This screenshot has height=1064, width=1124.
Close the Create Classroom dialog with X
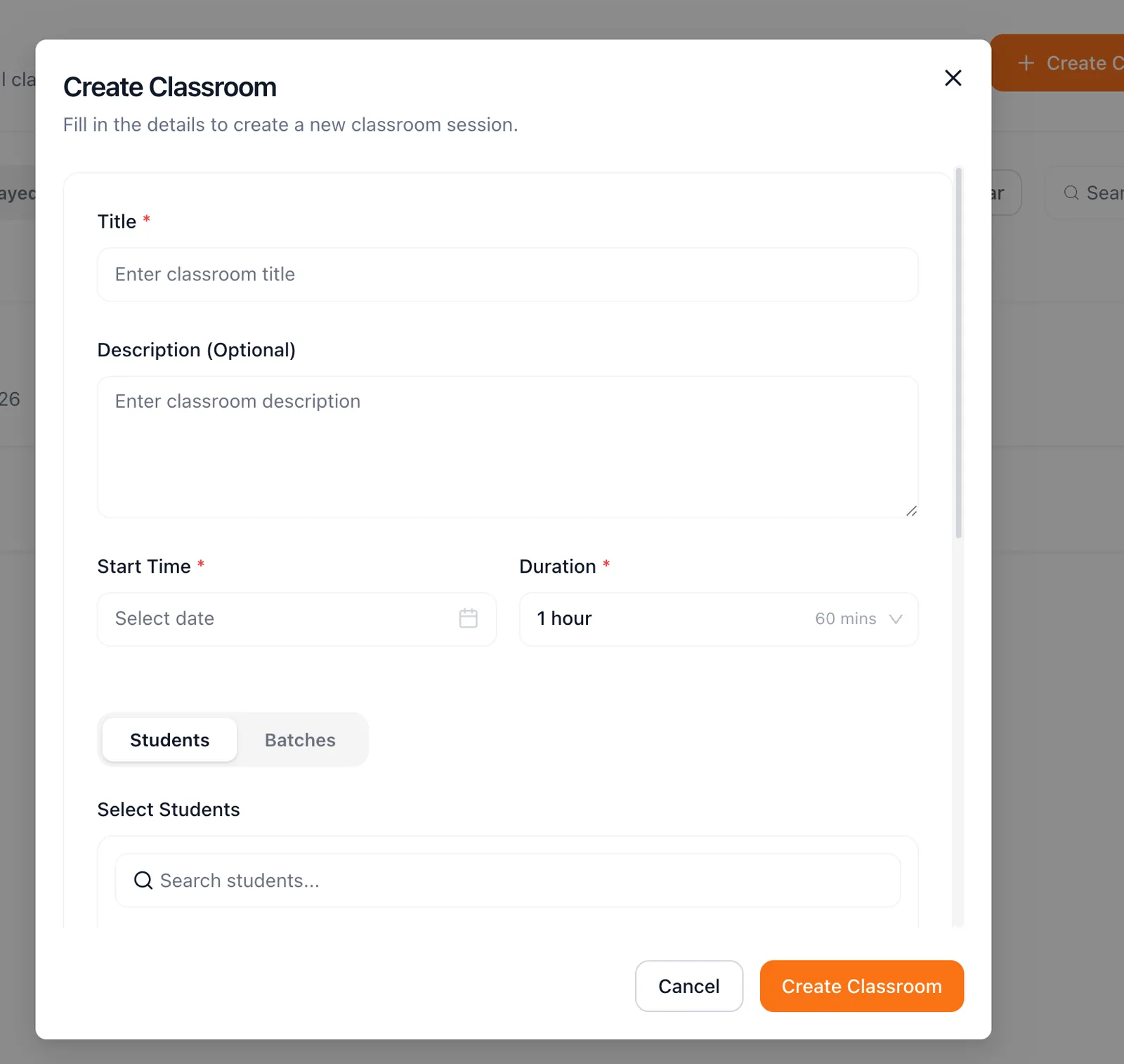[x=953, y=78]
